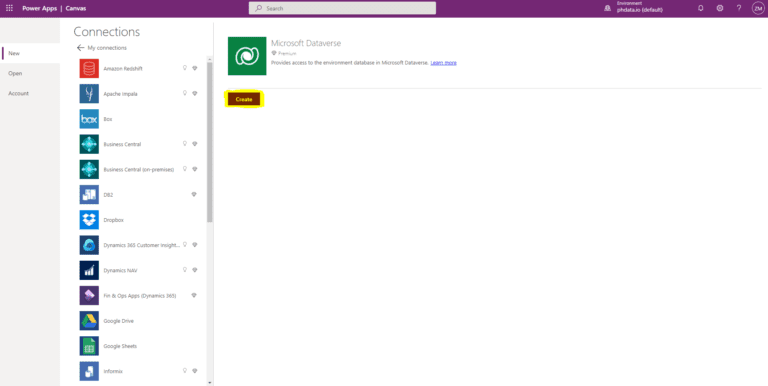The width and height of the screenshot is (768, 386).
Task: Click the premium diamond icon beside DB2
Action: 194,194
